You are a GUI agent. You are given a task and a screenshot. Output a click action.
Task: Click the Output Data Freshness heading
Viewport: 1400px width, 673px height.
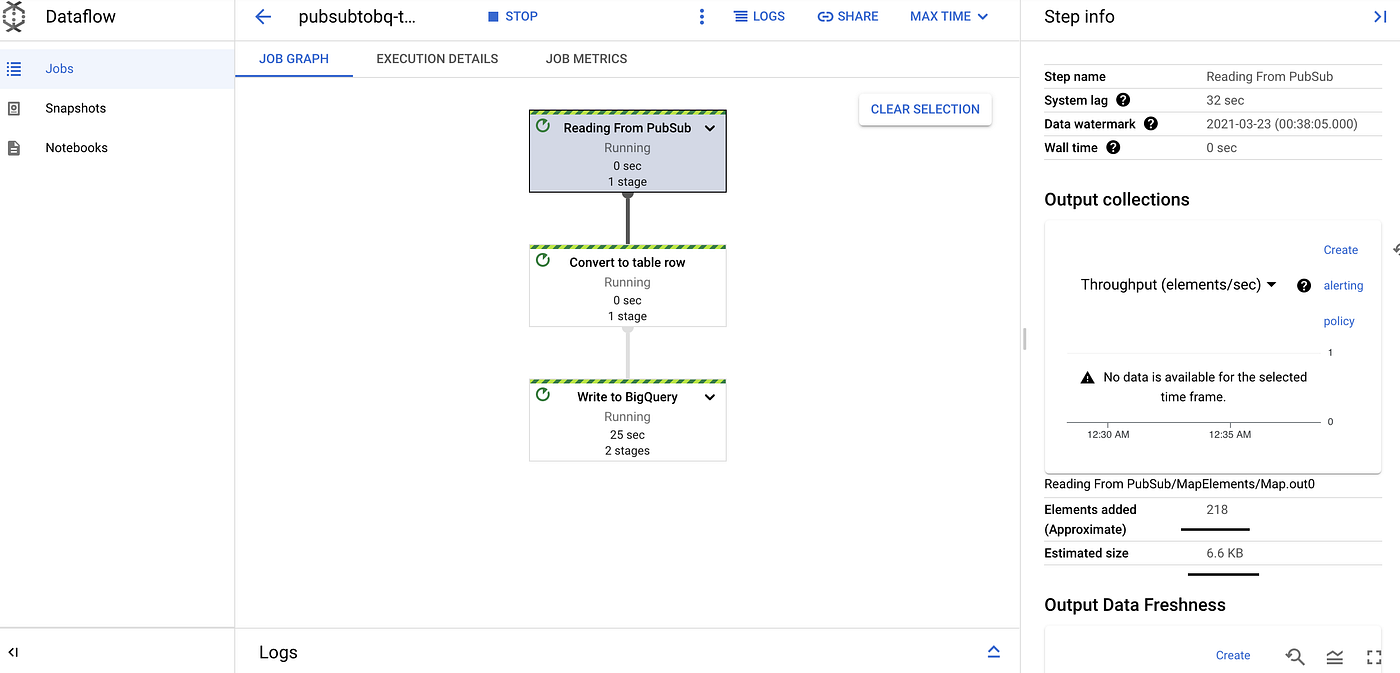[x=1135, y=605]
